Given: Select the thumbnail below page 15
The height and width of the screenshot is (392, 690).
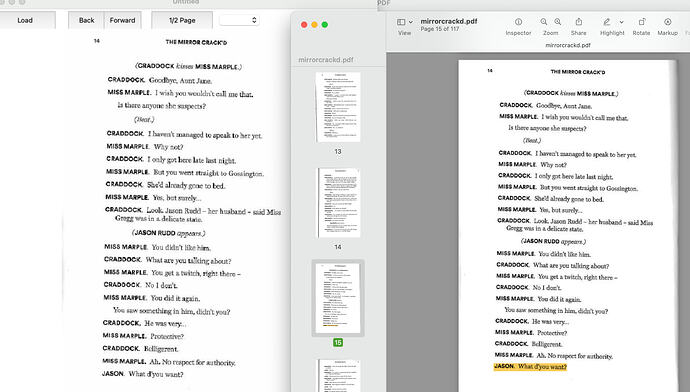Looking at the screenshot, I should 339,375.
